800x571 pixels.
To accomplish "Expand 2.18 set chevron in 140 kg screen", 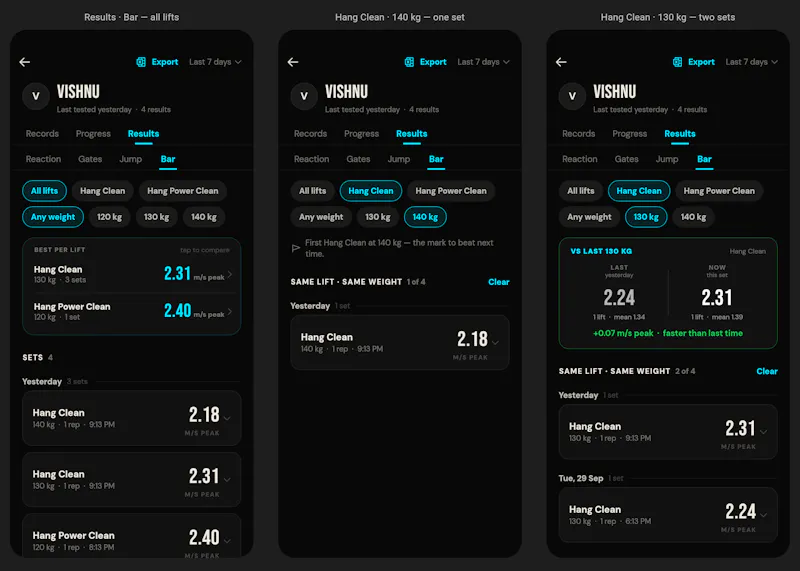I will 495,343.
